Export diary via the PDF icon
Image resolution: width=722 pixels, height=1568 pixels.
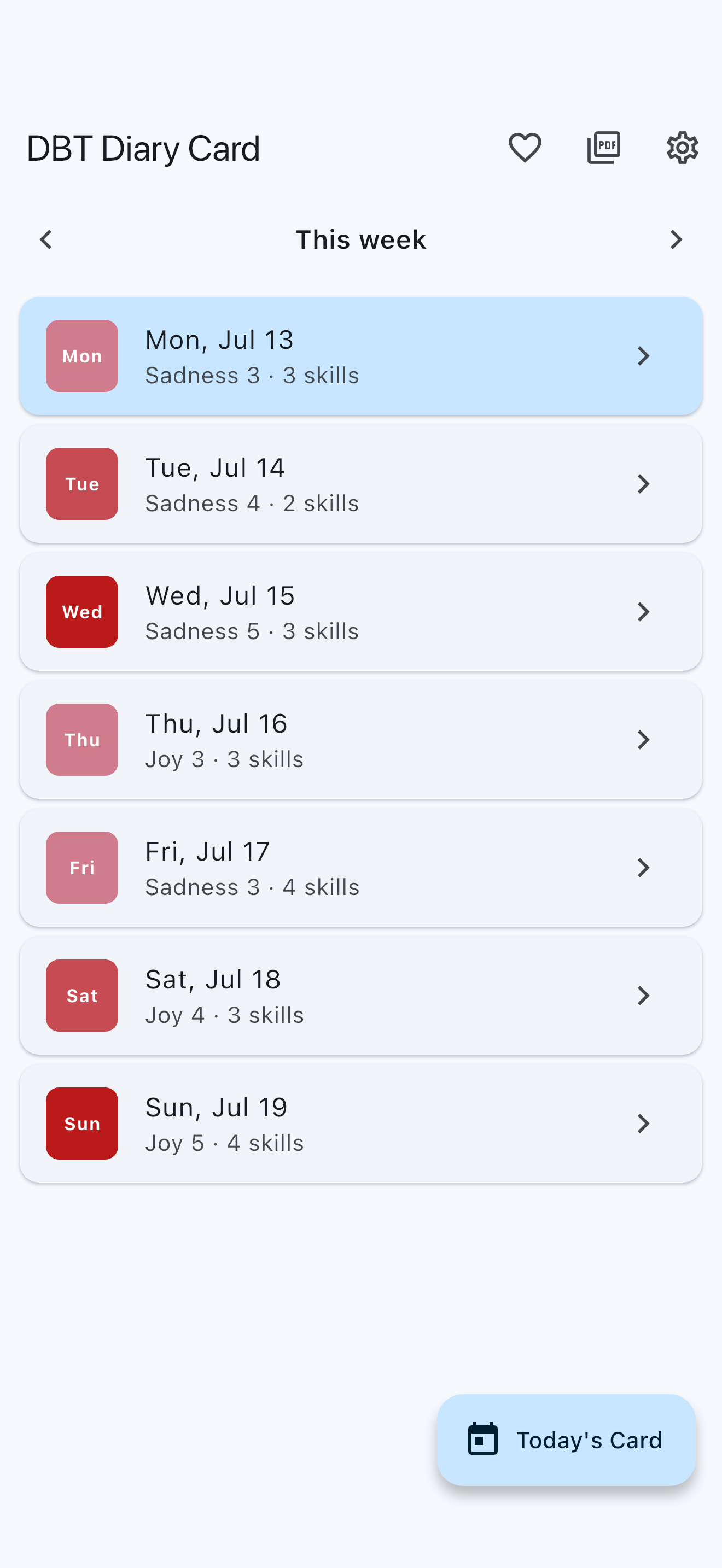point(604,148)
